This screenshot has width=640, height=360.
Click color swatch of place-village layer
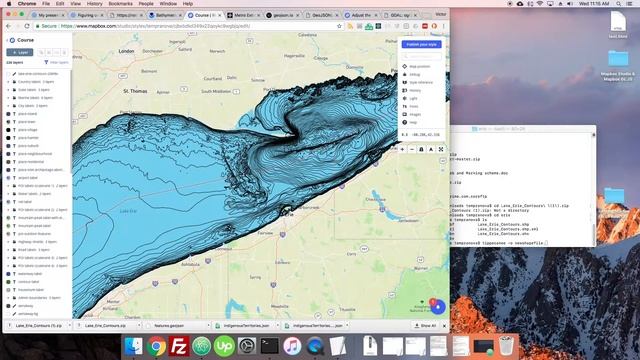tap(8, 130)
